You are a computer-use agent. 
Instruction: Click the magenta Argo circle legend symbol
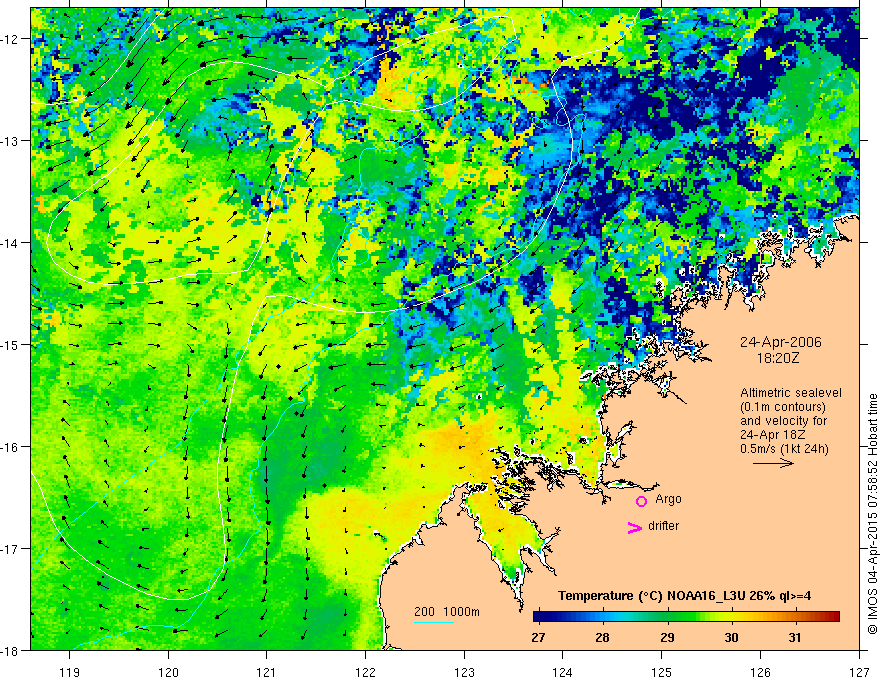coord(641,501)
